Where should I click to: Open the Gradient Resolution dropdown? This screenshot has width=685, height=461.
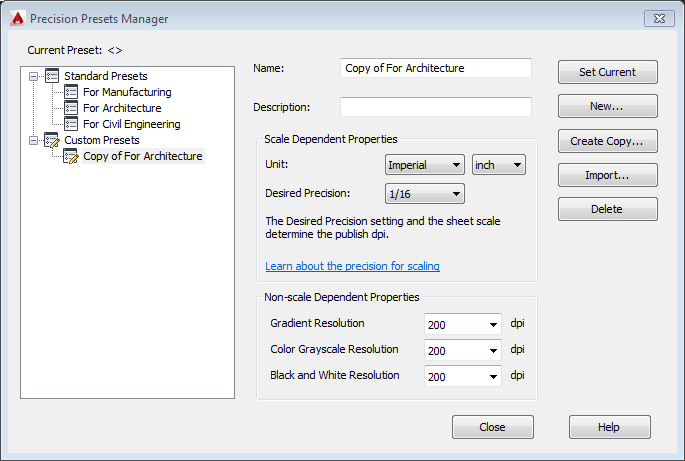click(462, 324)
